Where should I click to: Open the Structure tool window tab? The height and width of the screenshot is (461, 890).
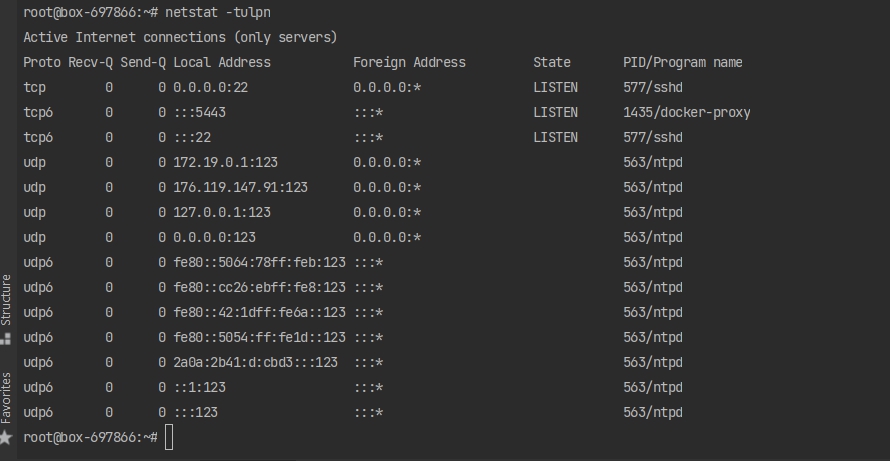pos(6,298)
